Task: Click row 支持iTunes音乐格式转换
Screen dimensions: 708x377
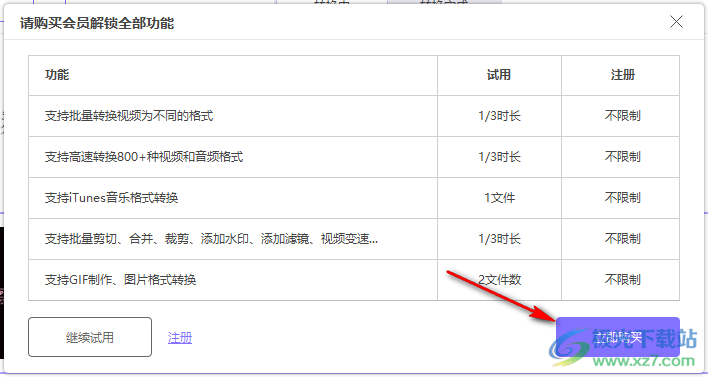Action: click(354, 198)
